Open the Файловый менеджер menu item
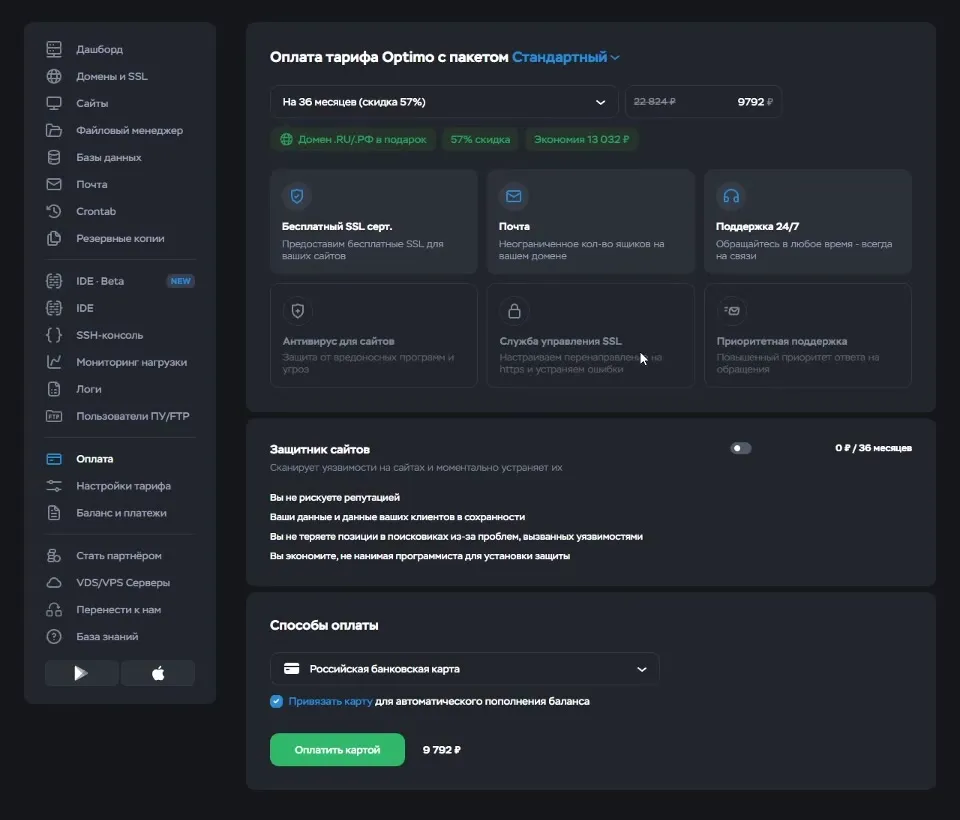The image size is (960, 820). (x=129, y=130)
